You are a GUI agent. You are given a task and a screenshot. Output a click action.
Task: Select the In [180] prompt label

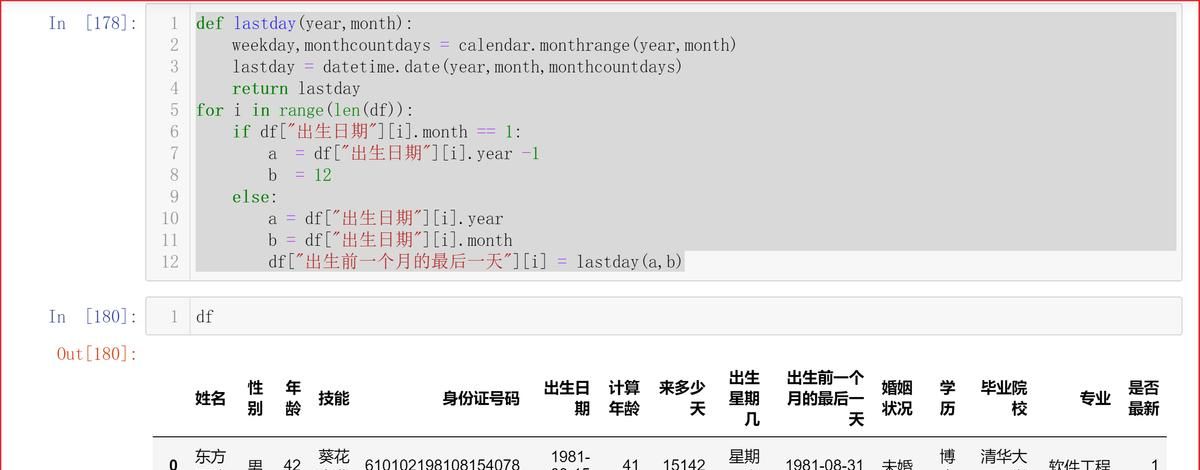pos(93,316)
